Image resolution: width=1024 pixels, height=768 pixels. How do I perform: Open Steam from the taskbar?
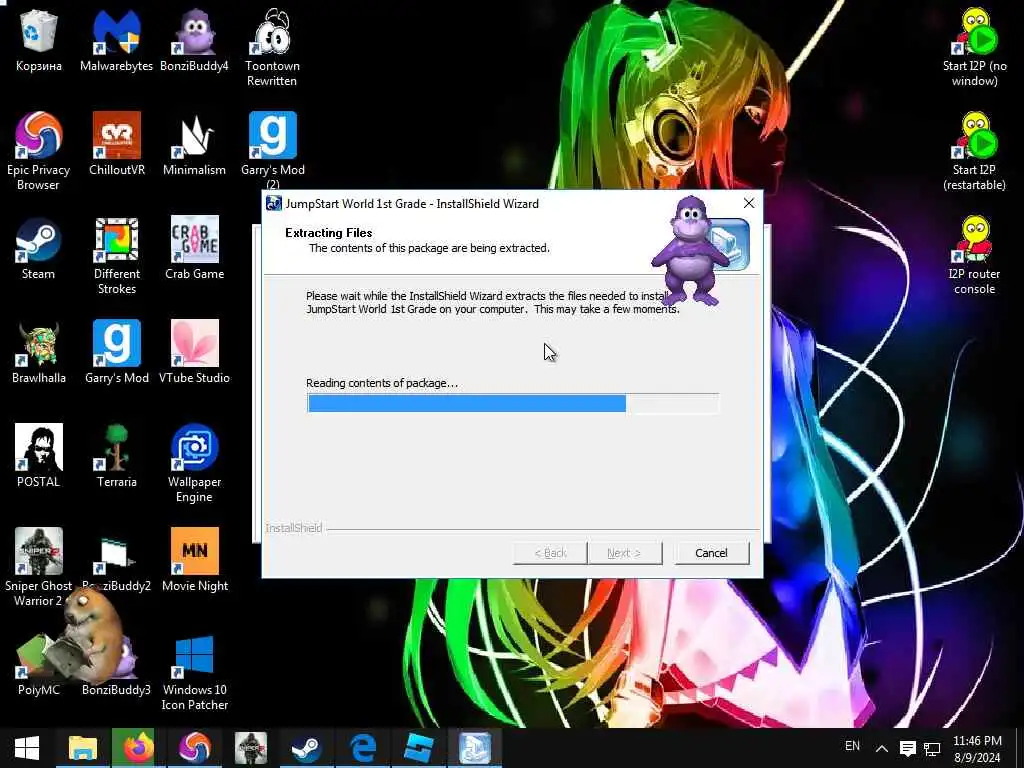pos(306,748)
